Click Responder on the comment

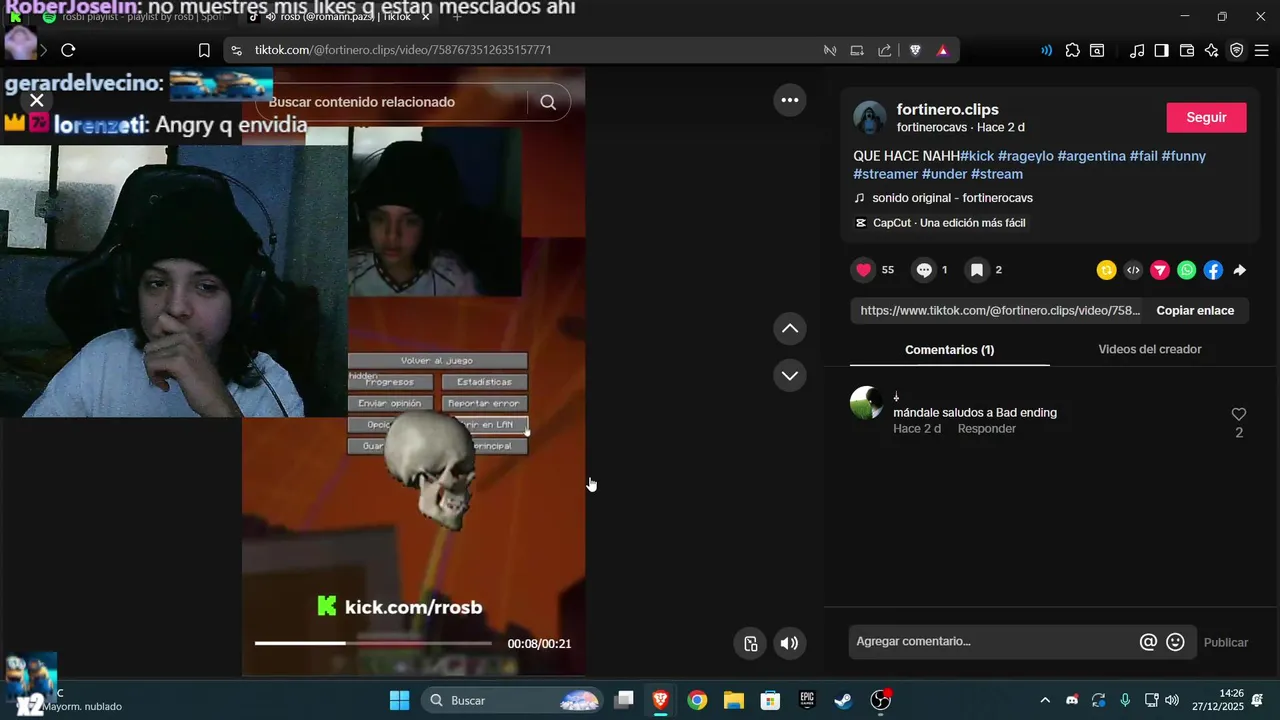point(986,429)
